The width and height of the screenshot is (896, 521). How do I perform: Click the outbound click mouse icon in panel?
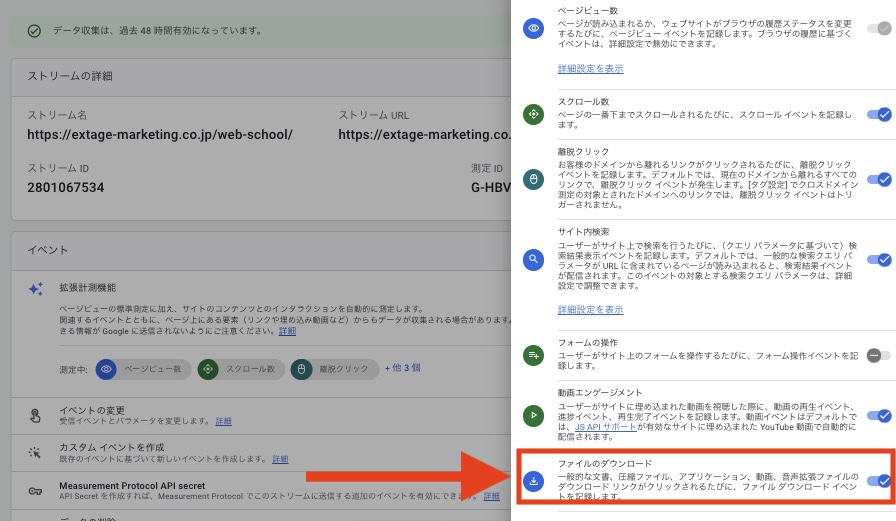point(533,179)
